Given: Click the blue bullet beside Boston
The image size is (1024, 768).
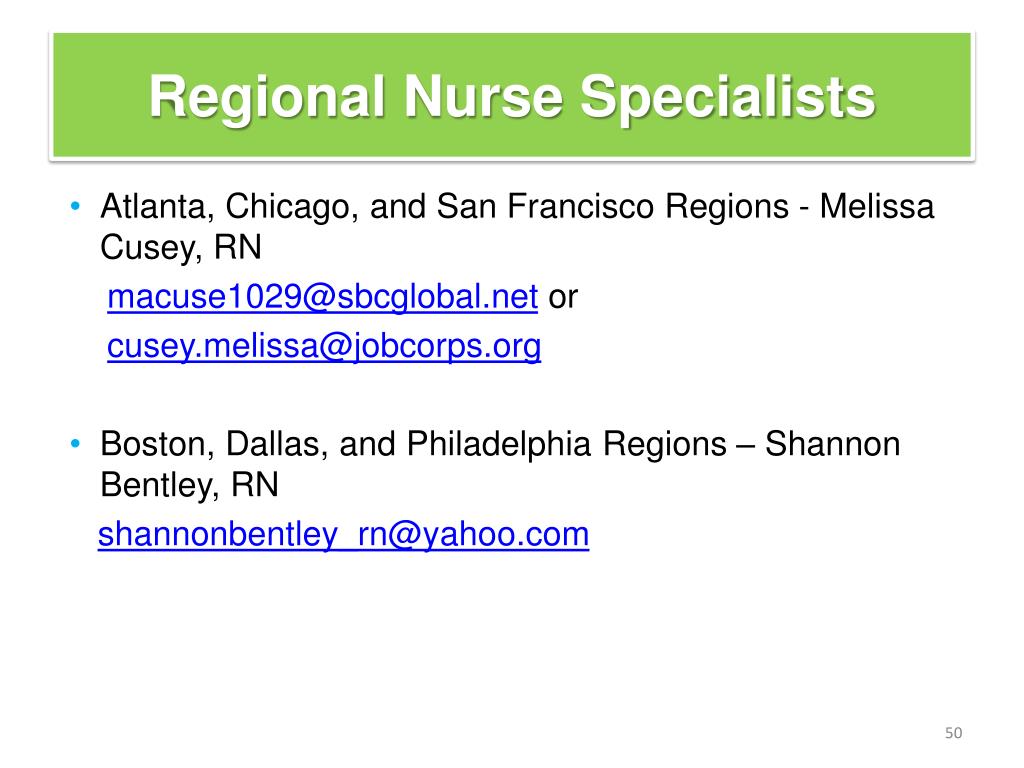Looking at the screenshot, I should (x=75, y=444).
